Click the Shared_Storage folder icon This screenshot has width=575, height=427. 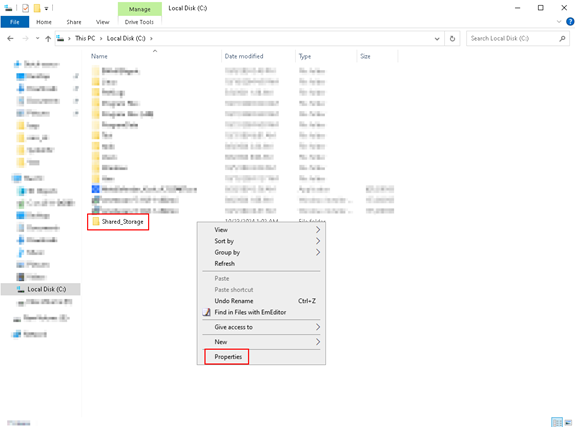[x=96, y=221]
